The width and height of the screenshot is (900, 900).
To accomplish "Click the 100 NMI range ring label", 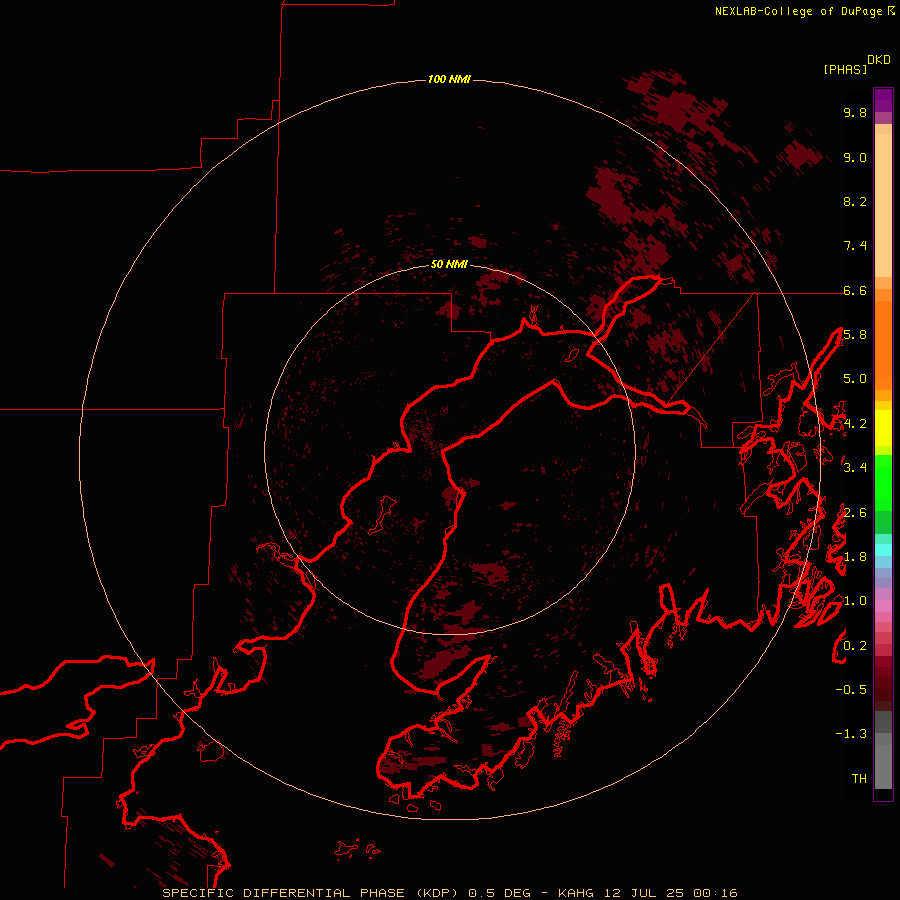I will [449, 79].
